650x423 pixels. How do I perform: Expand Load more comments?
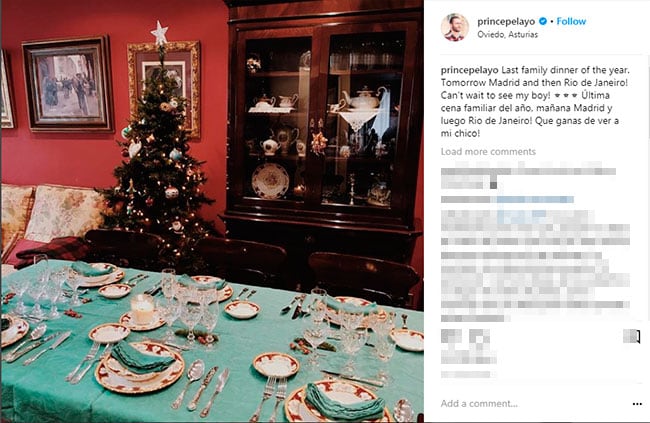click(x=488, y=151)
